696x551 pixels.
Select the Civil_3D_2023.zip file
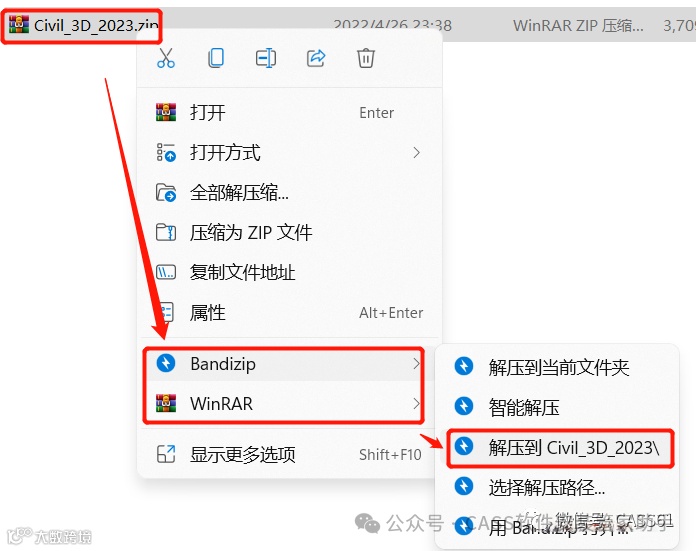pyautogui.click(x=83, y=25)
